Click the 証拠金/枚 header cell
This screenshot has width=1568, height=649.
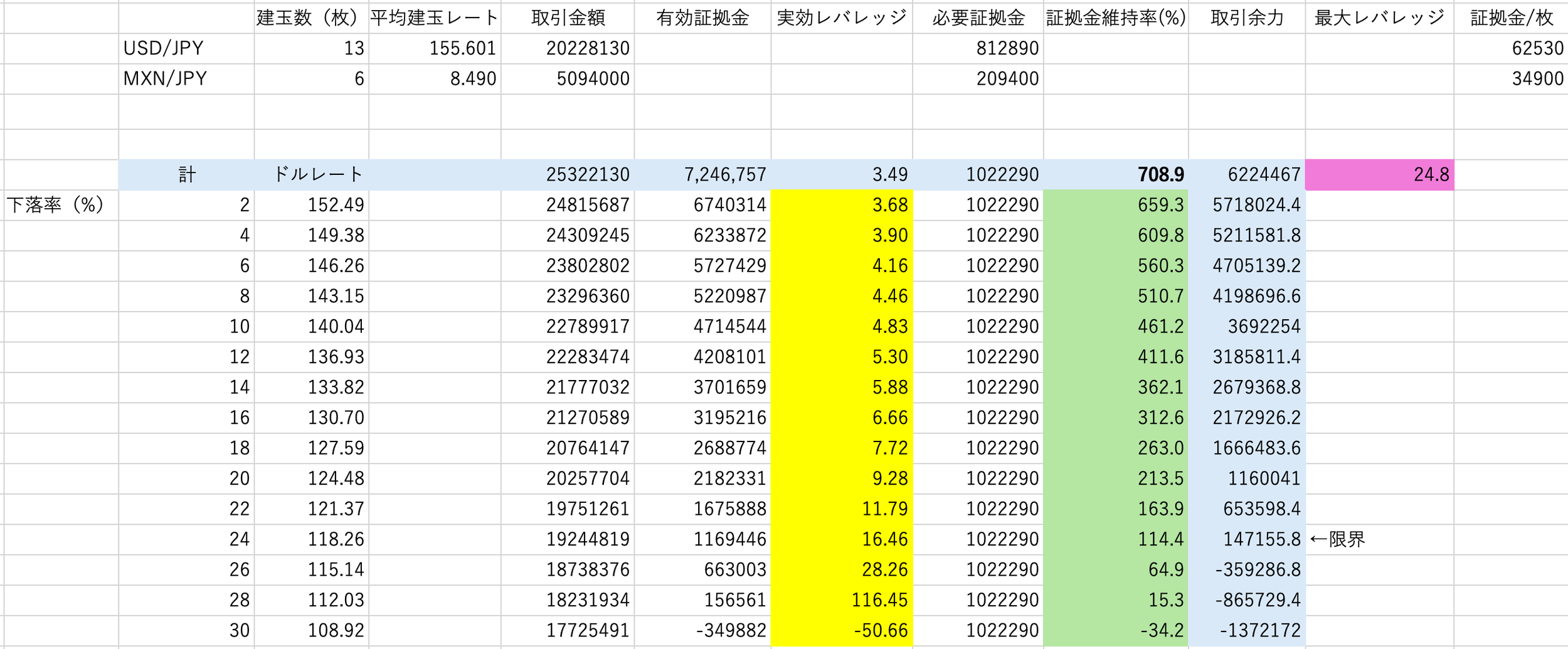[1511, 18]
